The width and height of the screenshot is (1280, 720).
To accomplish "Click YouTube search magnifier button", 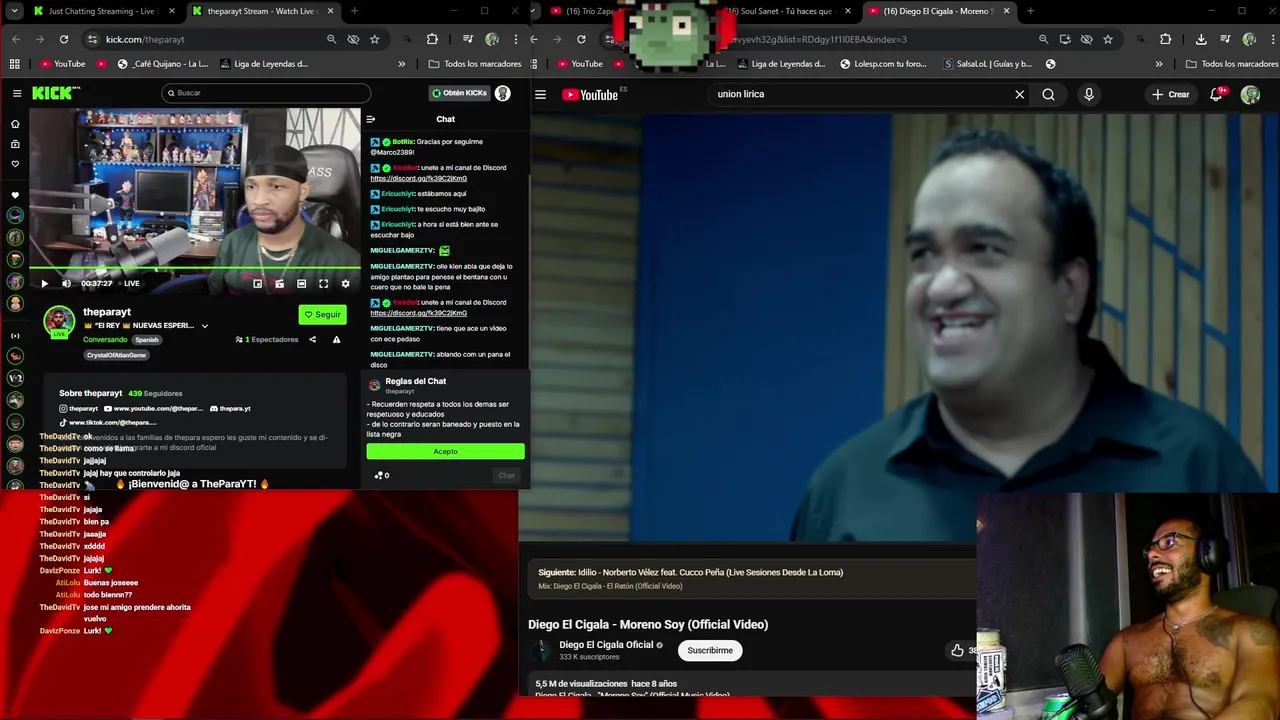I will point(1048,94).
